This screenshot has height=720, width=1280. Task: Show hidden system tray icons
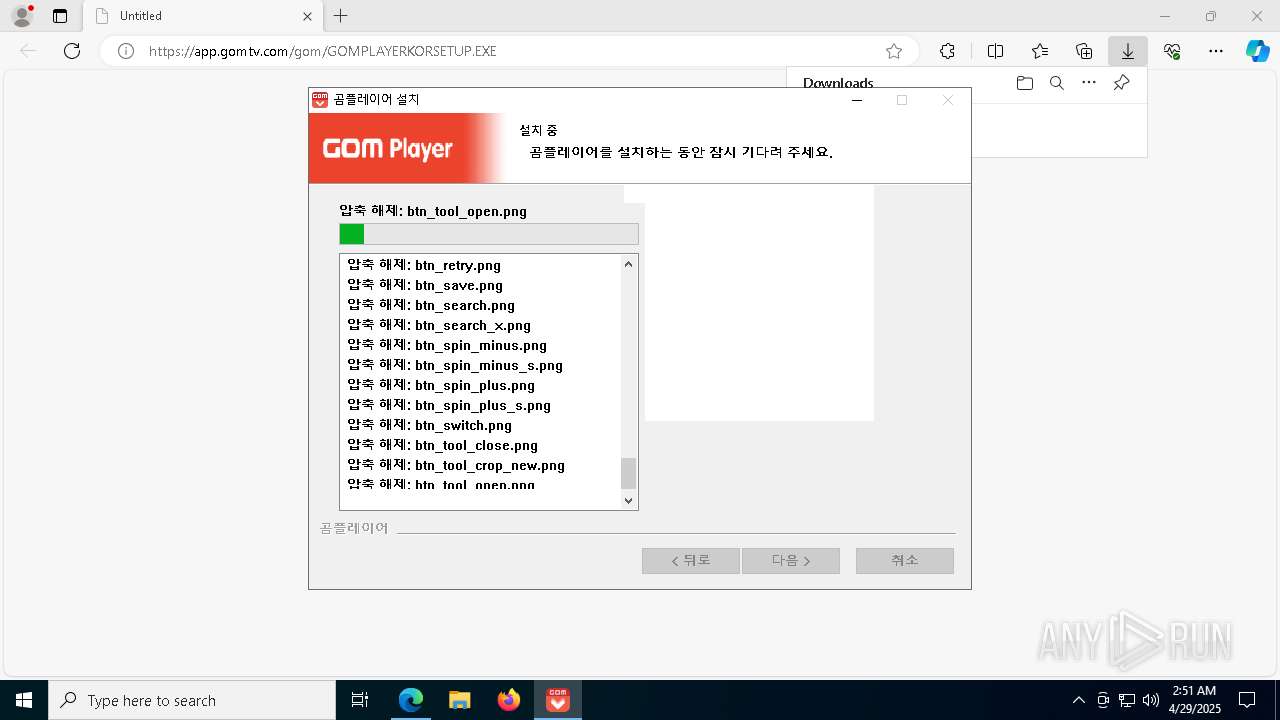1078,700
